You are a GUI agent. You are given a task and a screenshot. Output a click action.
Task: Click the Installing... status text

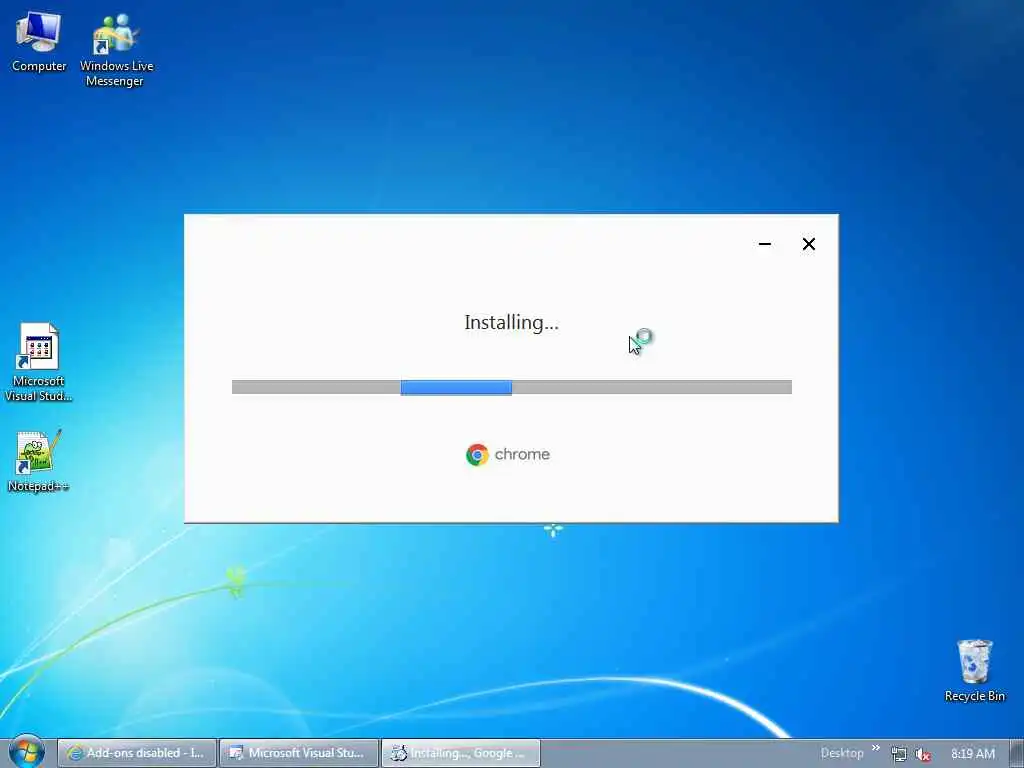pos(511,323)
